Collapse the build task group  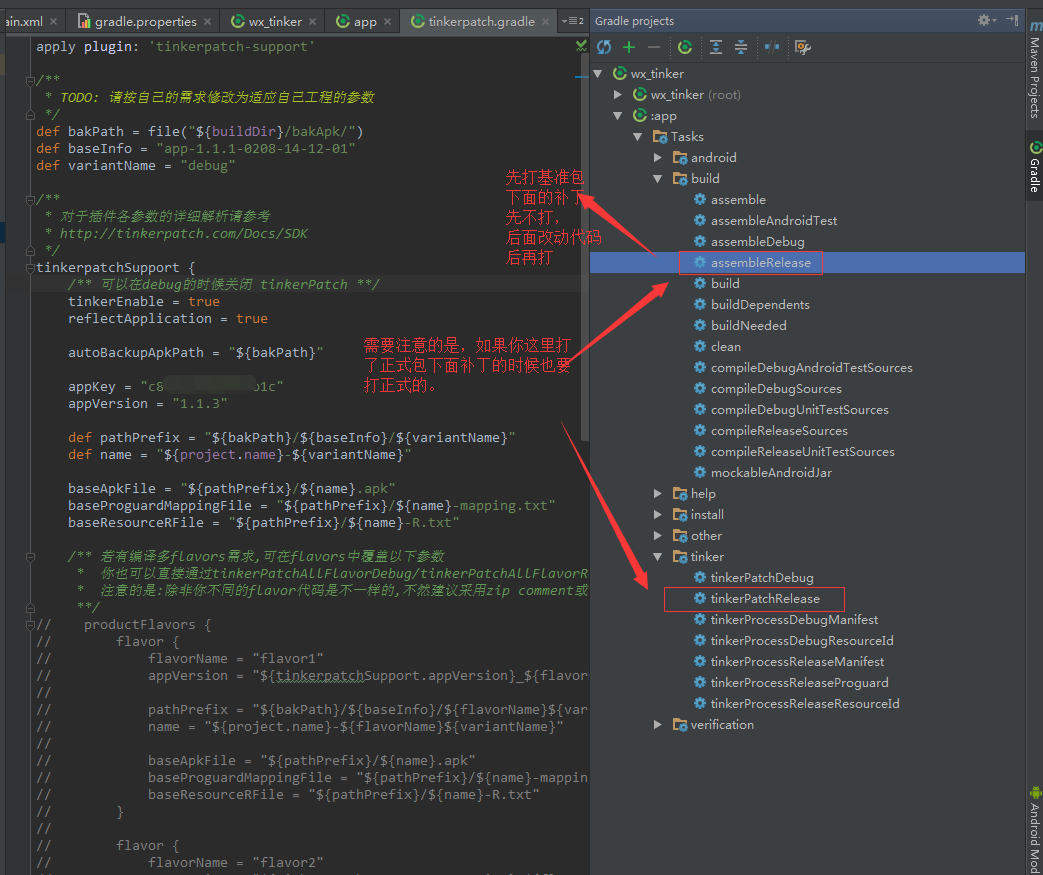click(658, 178)
